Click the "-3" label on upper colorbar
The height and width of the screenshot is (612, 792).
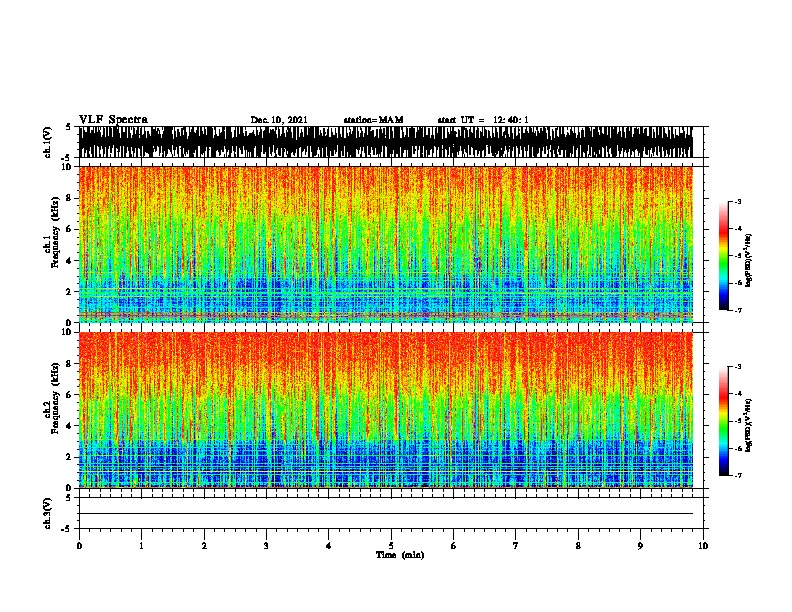point(737,202)
